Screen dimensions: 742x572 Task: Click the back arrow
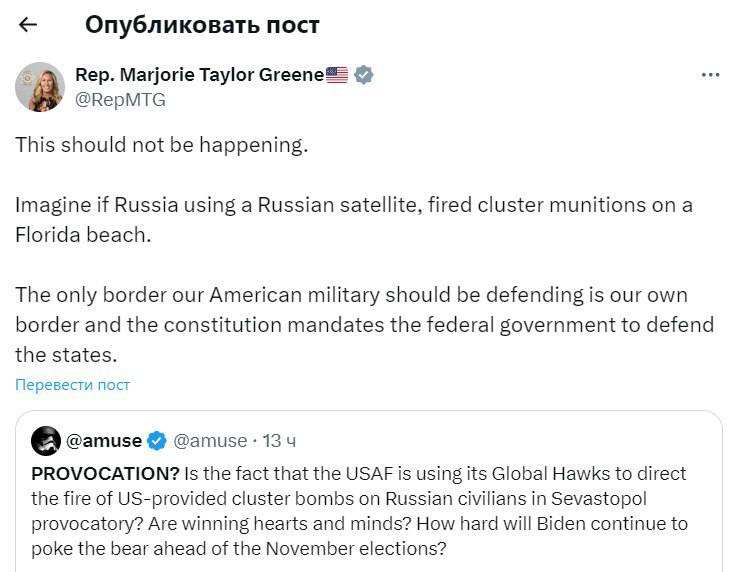(x=28, y=25)
